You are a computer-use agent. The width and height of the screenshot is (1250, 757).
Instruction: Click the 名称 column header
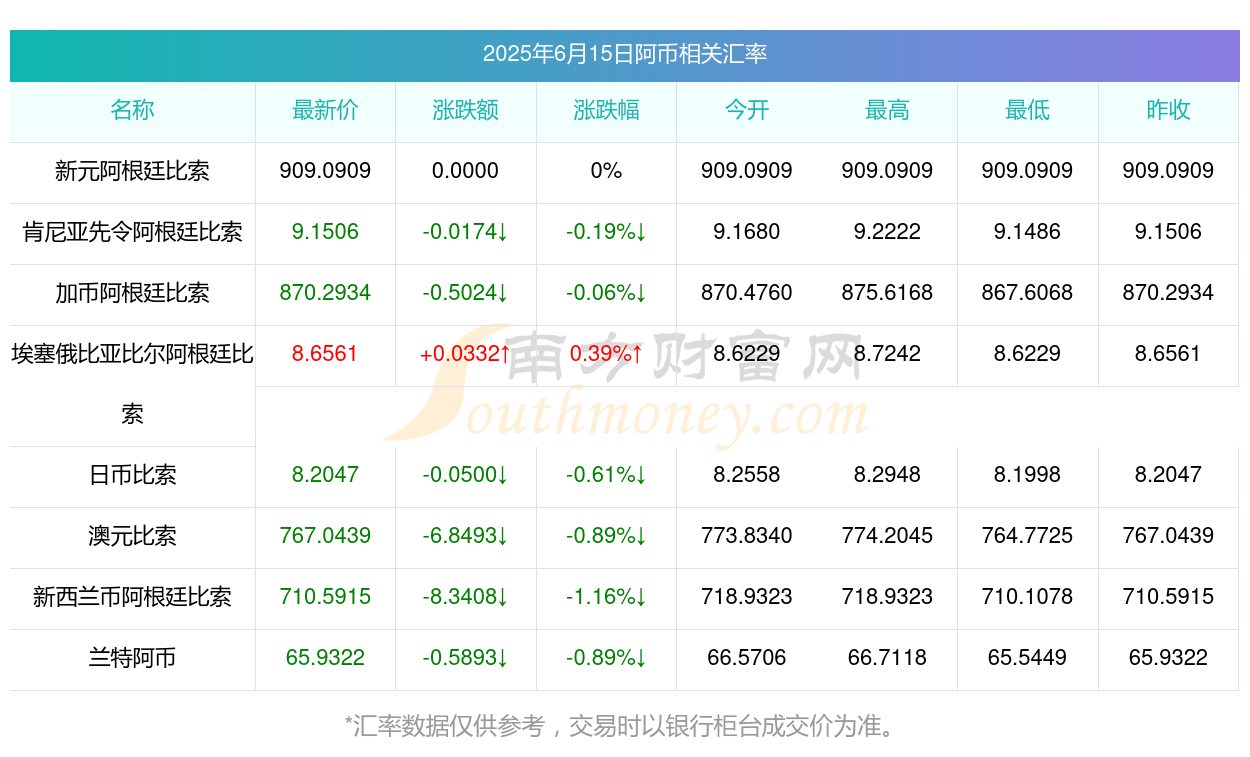[x=132, y=110]
